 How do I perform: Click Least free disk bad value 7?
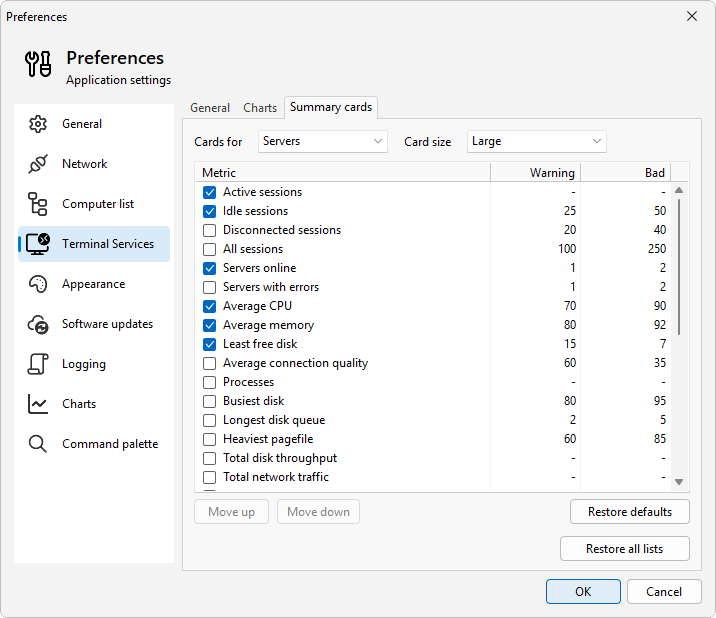663,344
